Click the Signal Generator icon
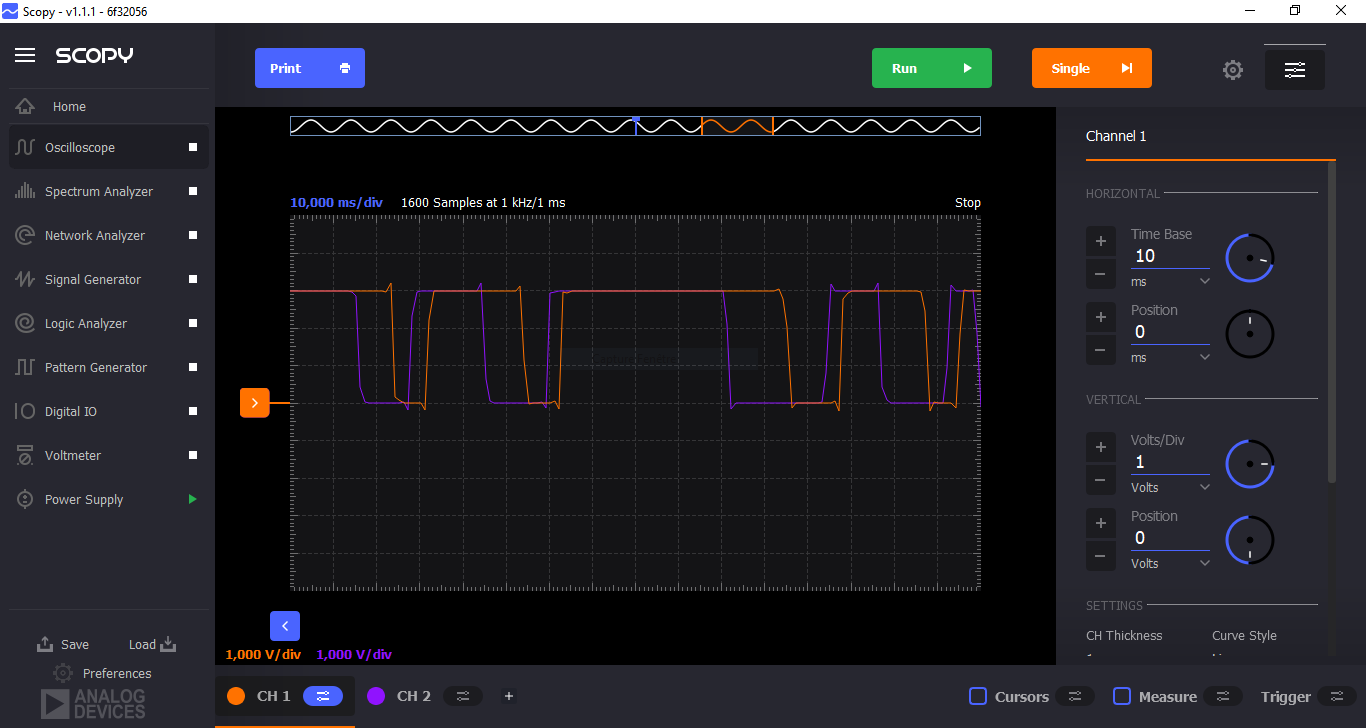 [25, 279]
